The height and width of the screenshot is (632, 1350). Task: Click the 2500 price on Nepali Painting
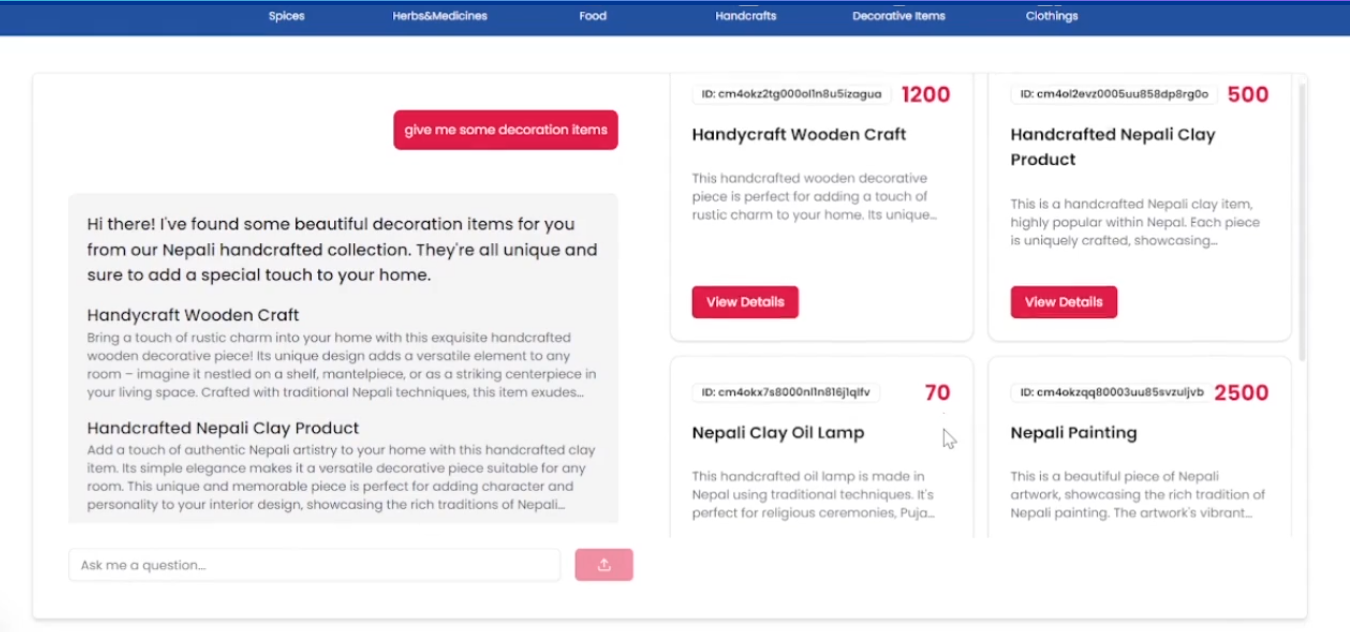(1241, 393)
